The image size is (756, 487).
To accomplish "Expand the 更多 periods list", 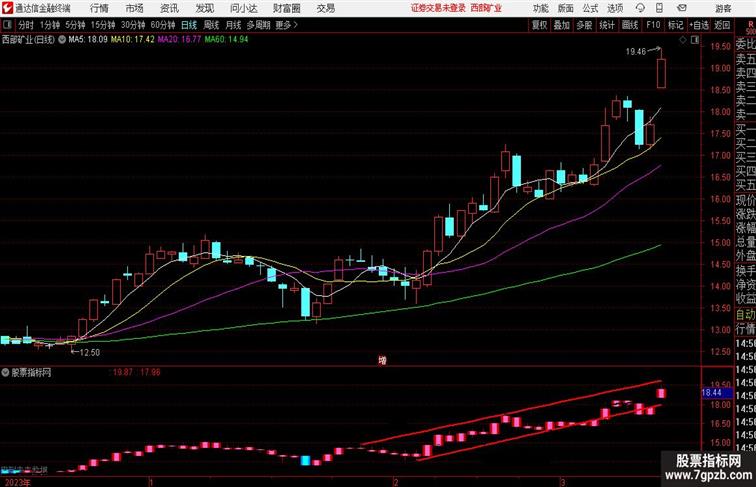I will click(286, 25).
